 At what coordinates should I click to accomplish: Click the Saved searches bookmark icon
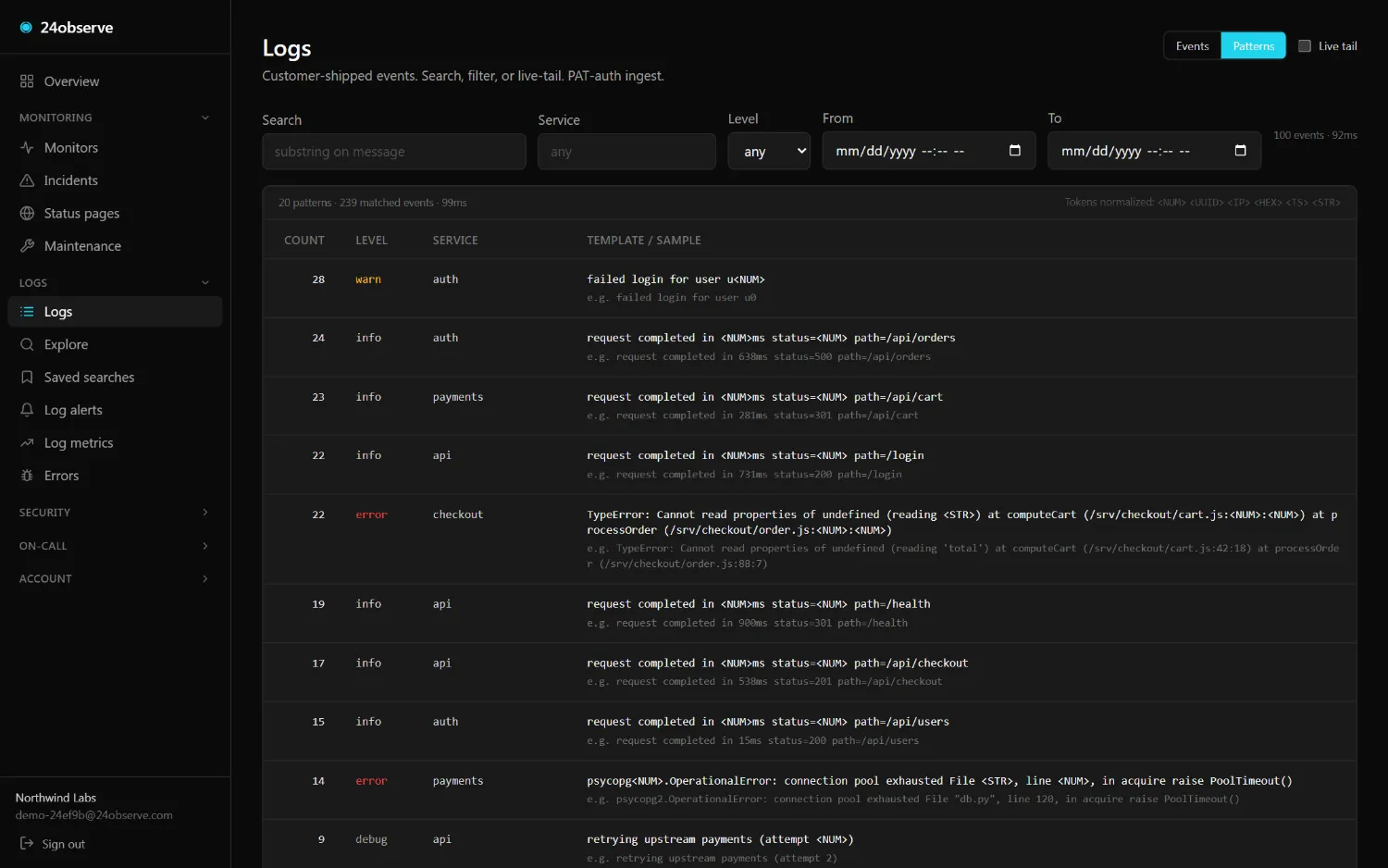[x=27, y=378]
